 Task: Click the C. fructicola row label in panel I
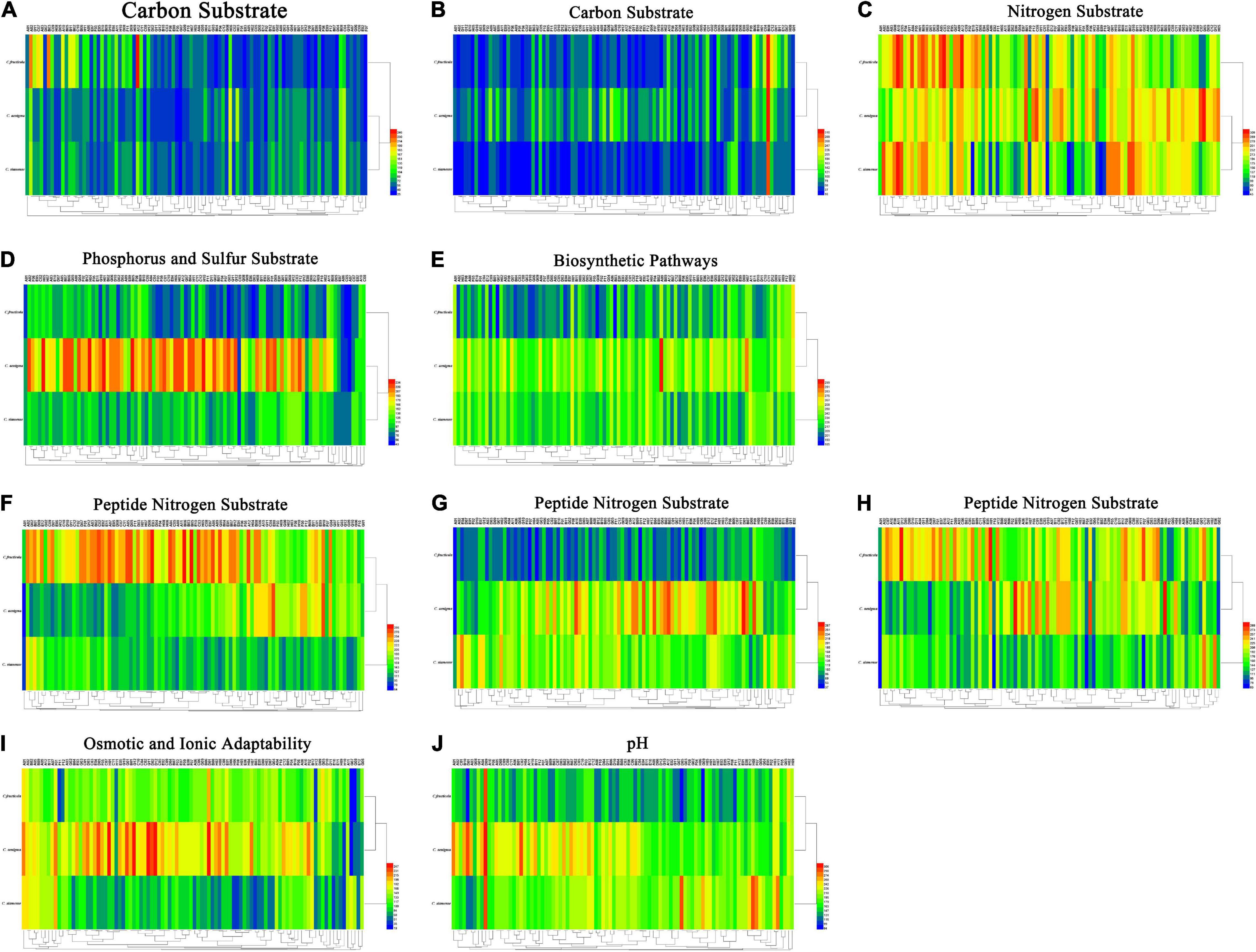point(12,796)
